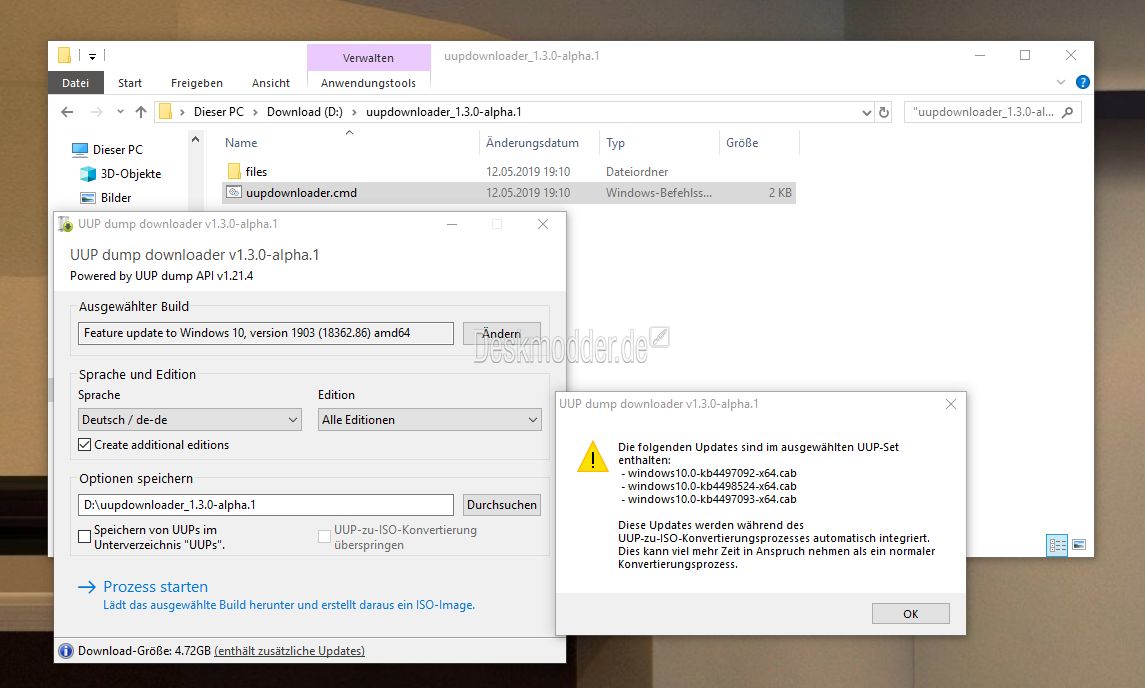This screenshot has height=688, width=1145.
Task: Sort by Änderungsdatum column header
Action: coord(532,143)
